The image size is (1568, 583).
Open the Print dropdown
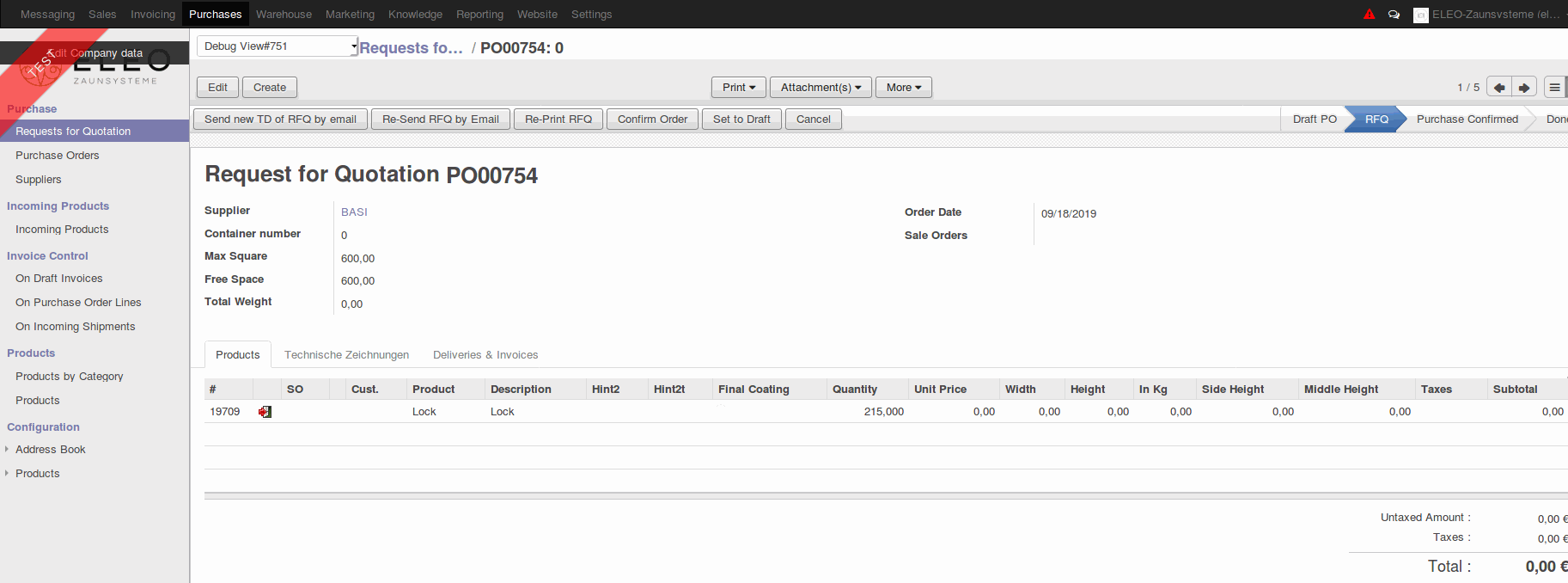click(739, 88)
